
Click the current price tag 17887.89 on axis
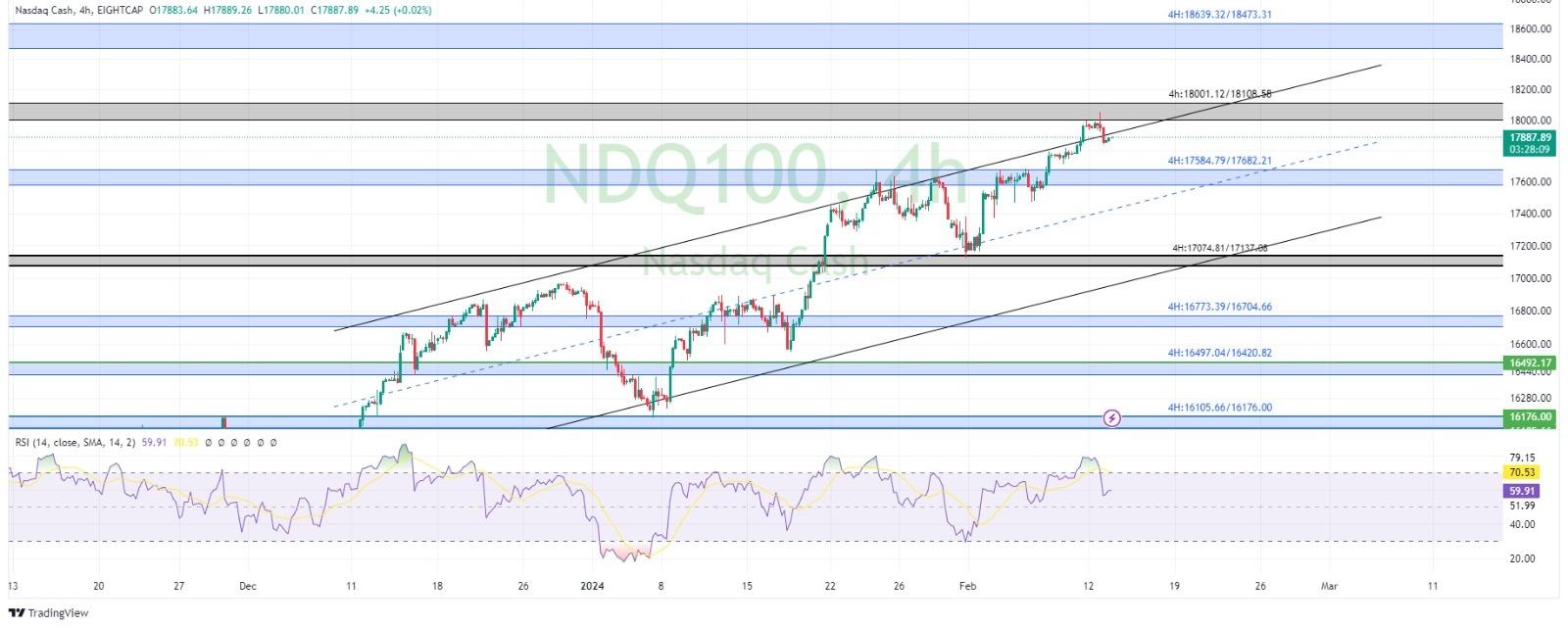[1530, 138]
